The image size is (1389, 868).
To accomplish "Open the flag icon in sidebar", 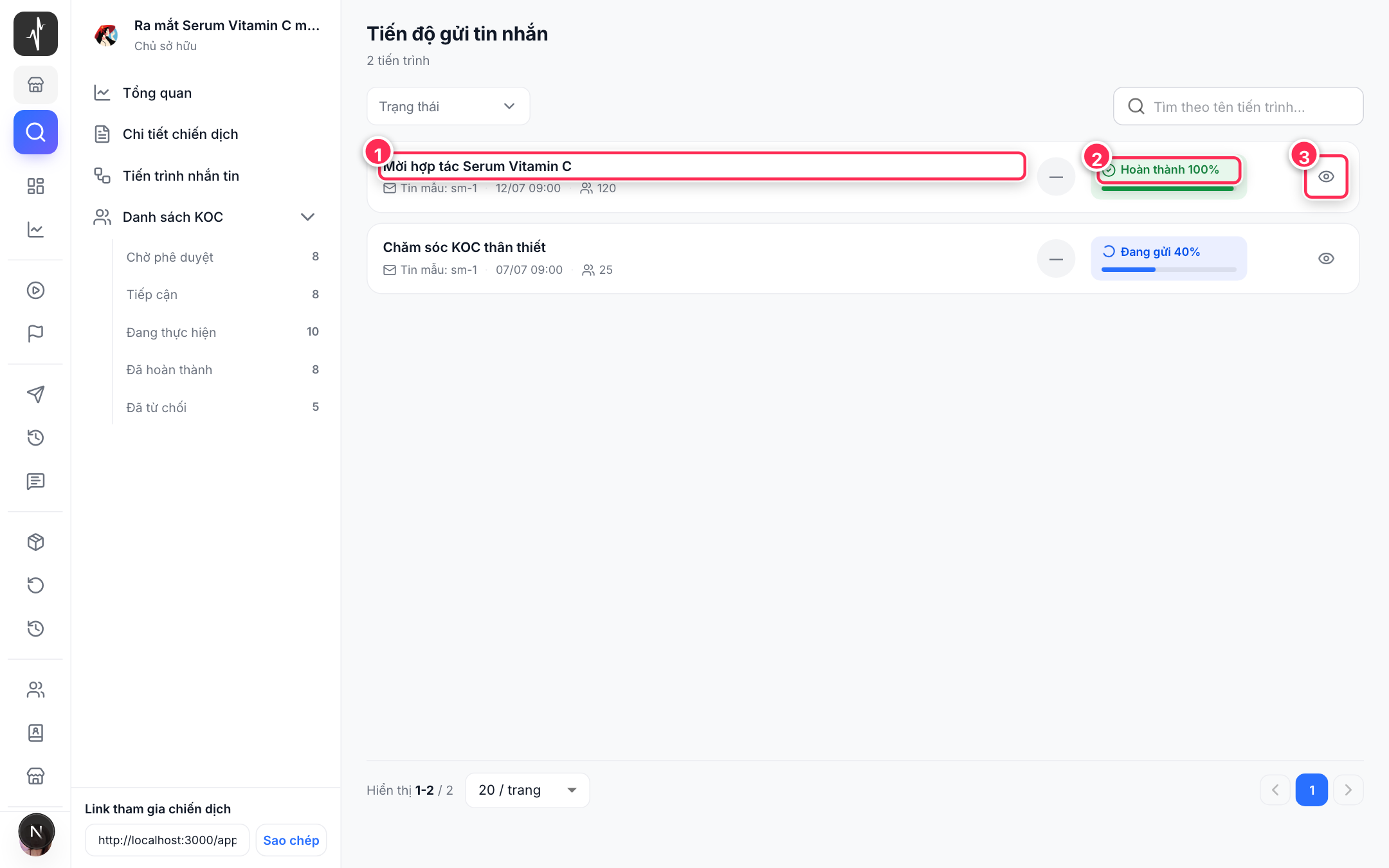I will coord(35,333).
